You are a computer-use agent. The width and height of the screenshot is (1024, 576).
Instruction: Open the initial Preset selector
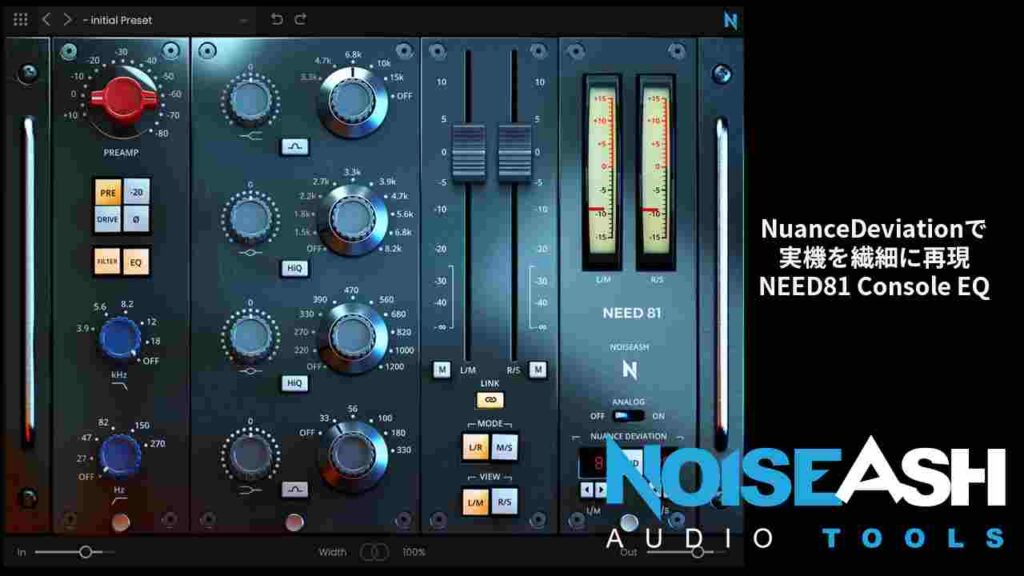pyautogui.click(x=150, y=18)
